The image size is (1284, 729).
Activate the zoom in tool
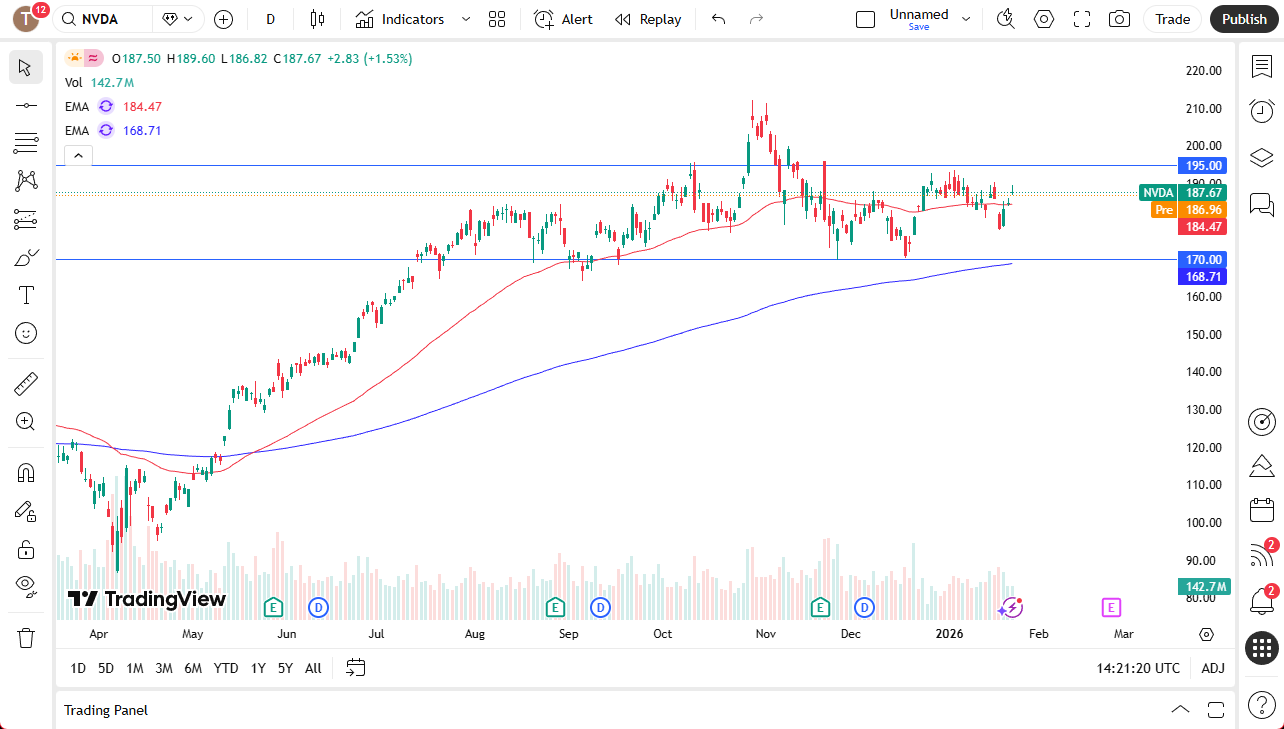[x=26, y=421]
